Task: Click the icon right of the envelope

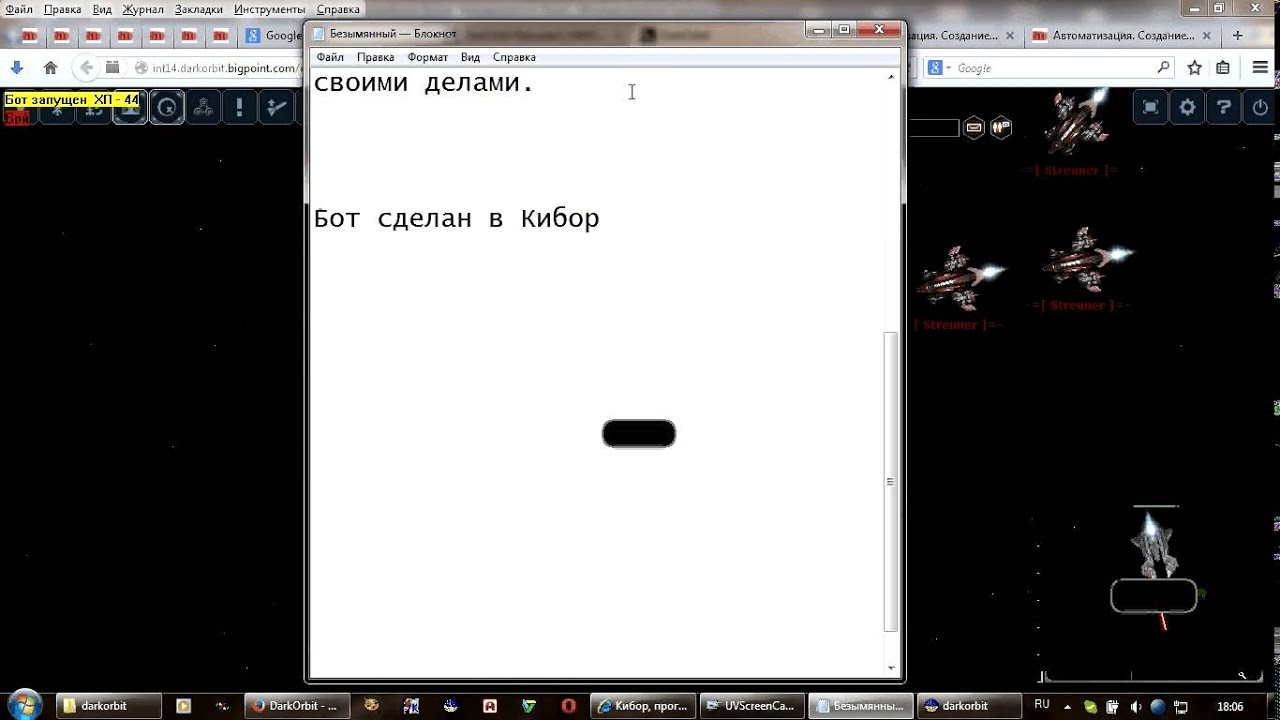Action: pos(1000,128)
